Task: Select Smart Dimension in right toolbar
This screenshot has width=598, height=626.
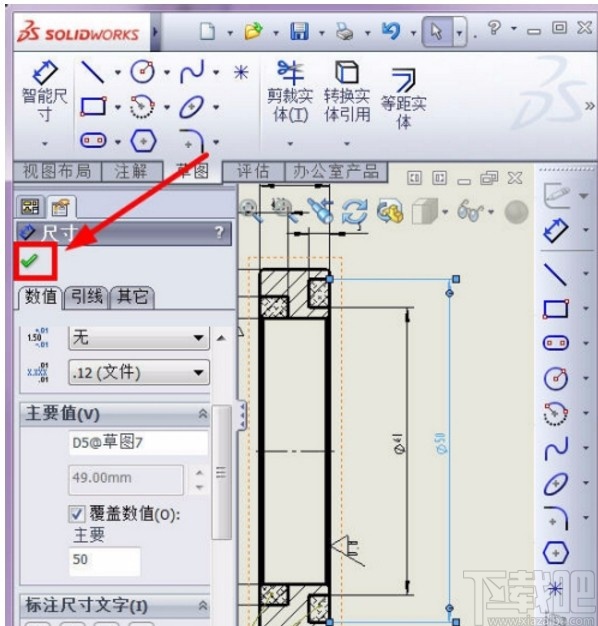Action: tap(556, 230)
